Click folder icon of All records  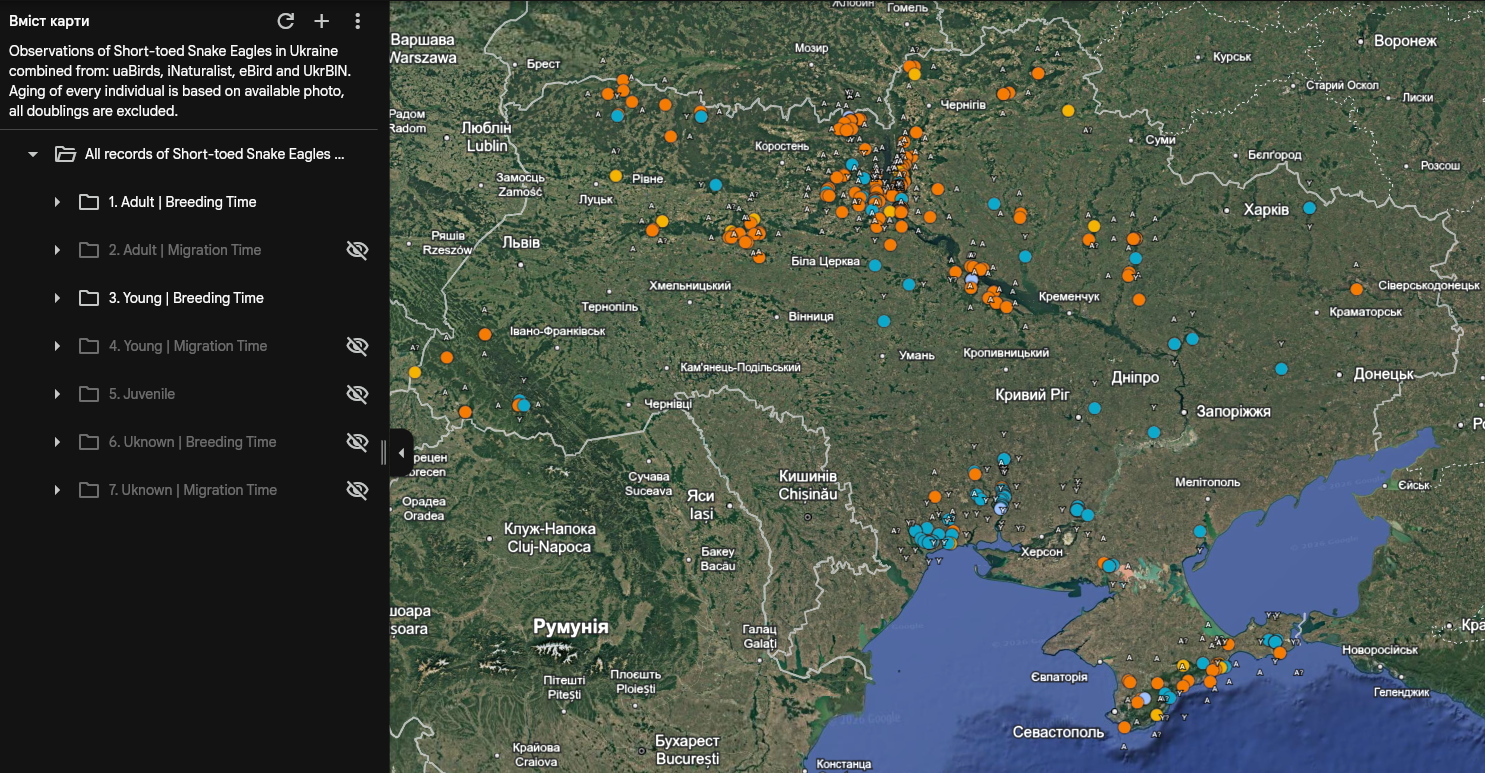65,154
